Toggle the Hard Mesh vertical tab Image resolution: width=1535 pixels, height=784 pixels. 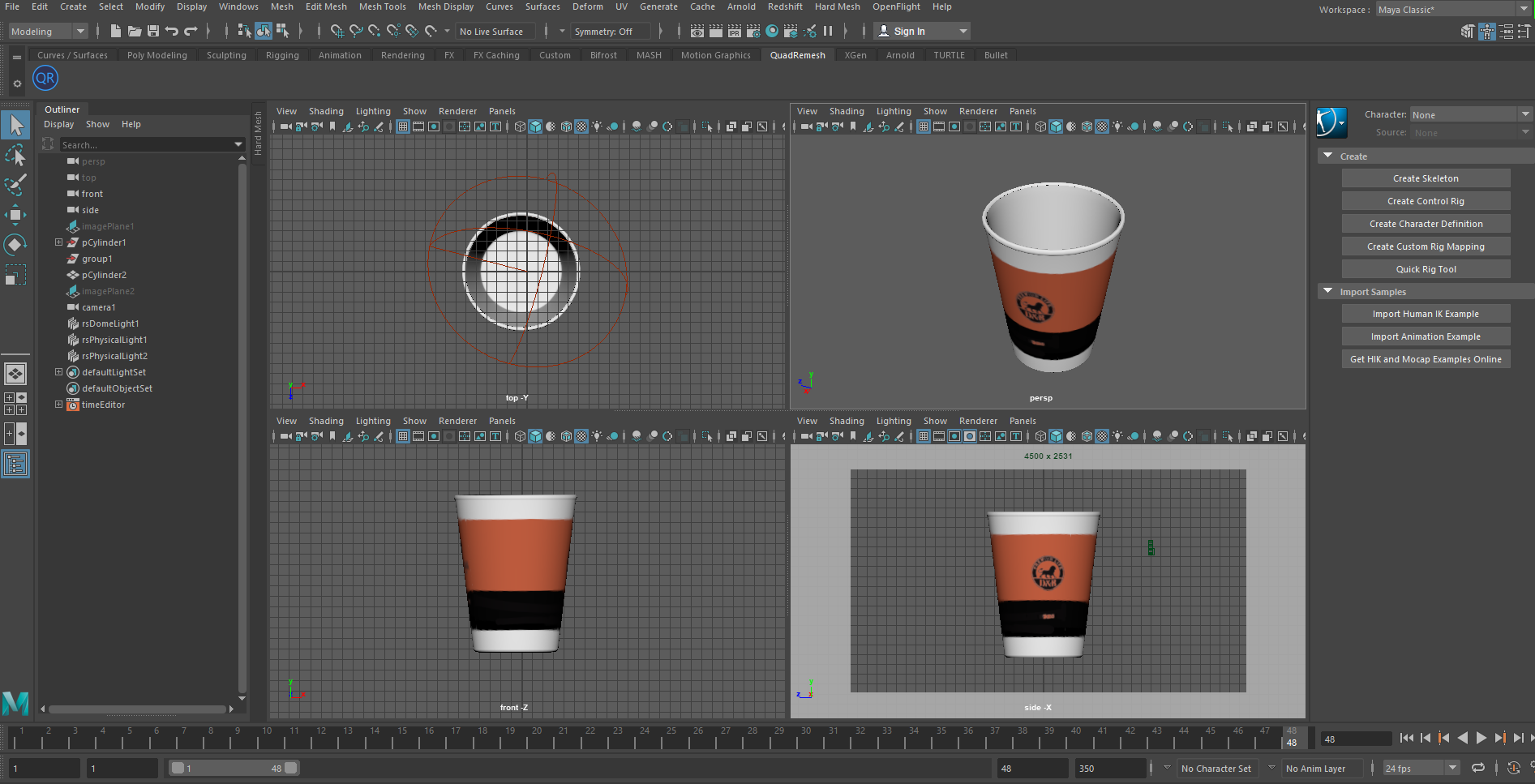tap(258, 133)
